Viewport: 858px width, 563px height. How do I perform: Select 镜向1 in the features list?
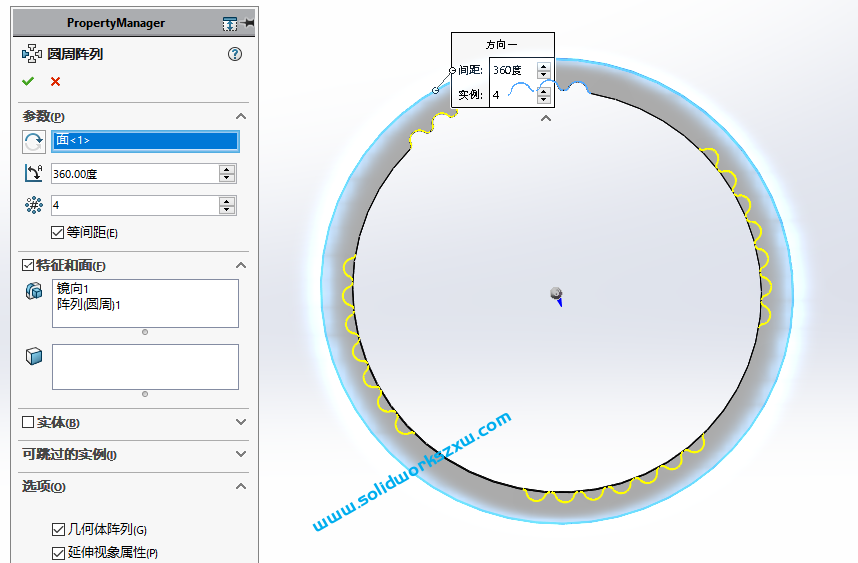[x=72, y=288]
